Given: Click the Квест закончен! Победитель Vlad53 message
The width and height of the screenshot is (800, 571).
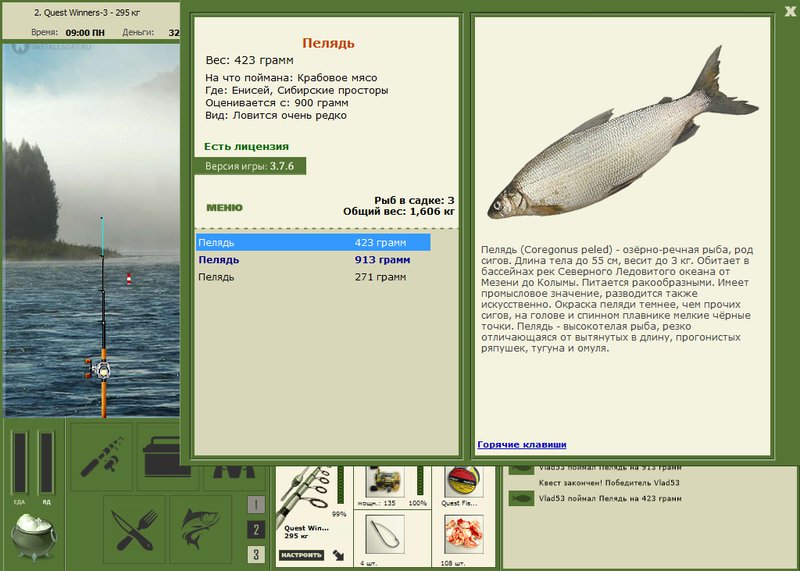Looking at the screenshot, I should click(x=609, y=482).
